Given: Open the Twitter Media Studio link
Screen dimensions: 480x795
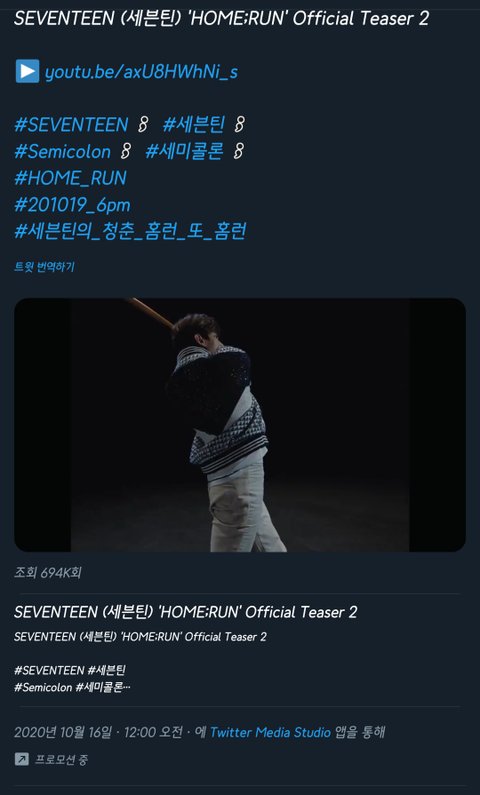Looking at the screenshot, I should (x=270, y=732).
